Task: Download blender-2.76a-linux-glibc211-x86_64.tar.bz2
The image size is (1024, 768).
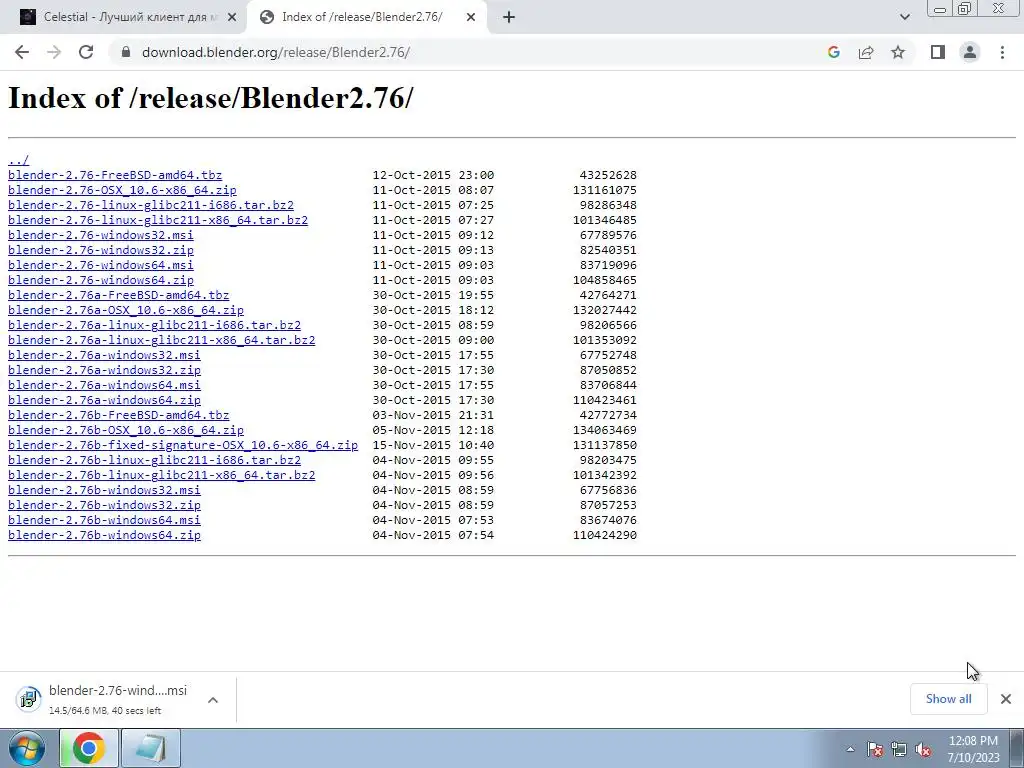Action: click(x=162, y=340)
